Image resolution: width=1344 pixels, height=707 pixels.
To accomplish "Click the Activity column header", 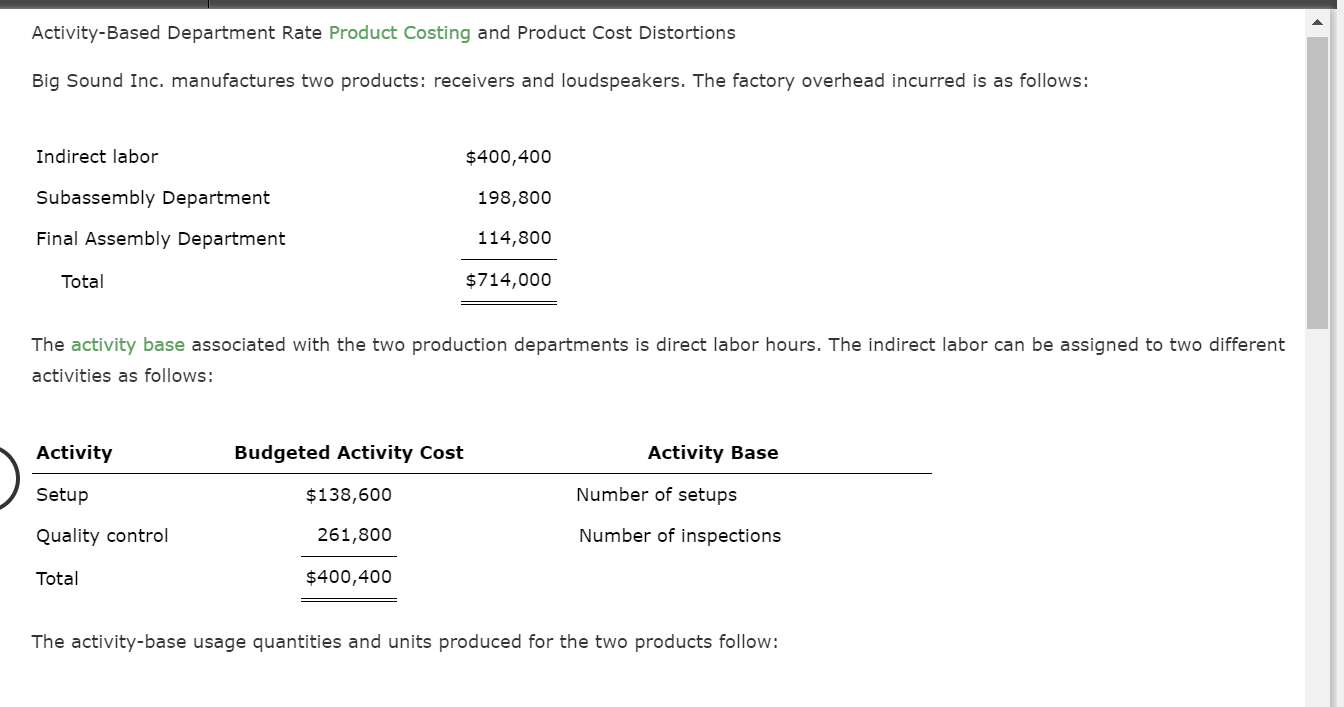I will click(74, 452).
